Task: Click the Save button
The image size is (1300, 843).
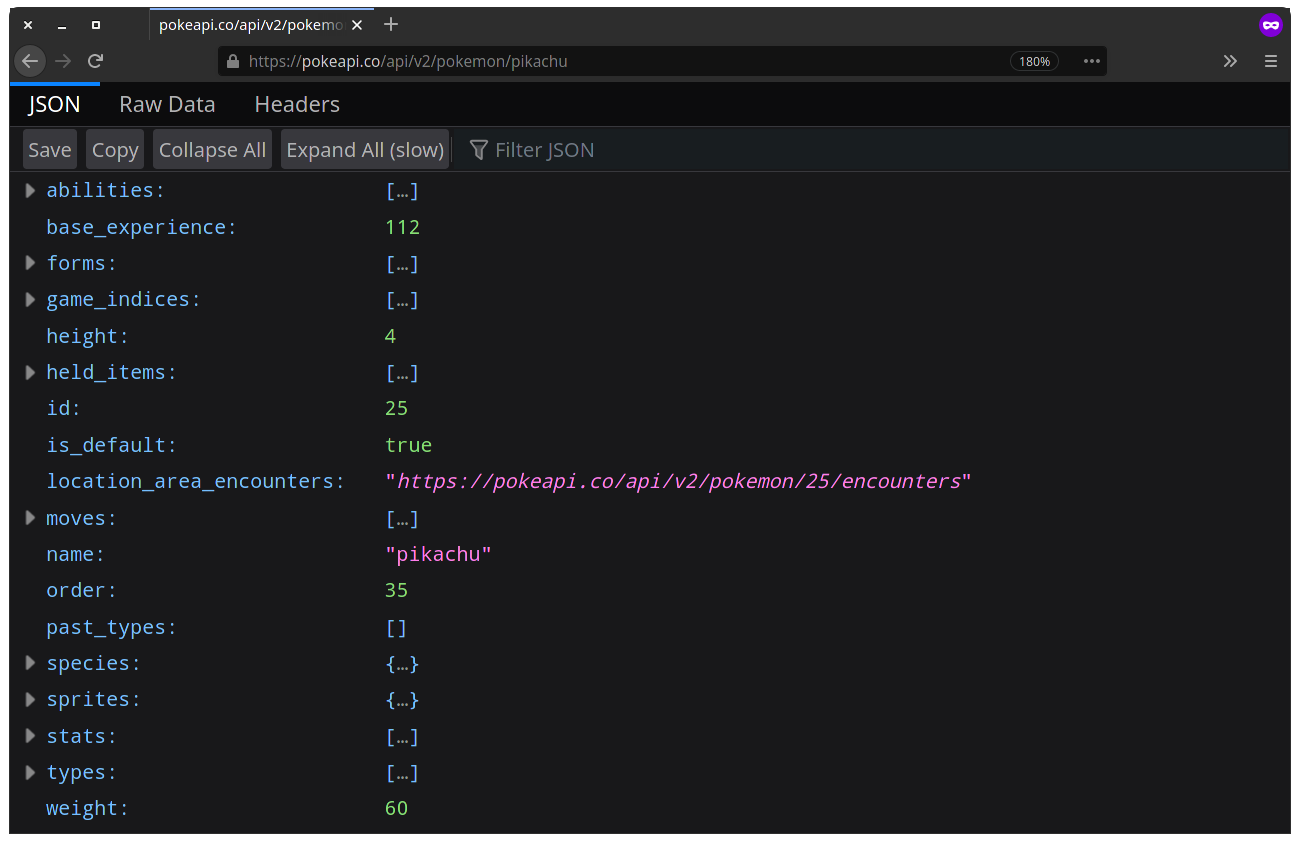Action: (x=50, y=150)
